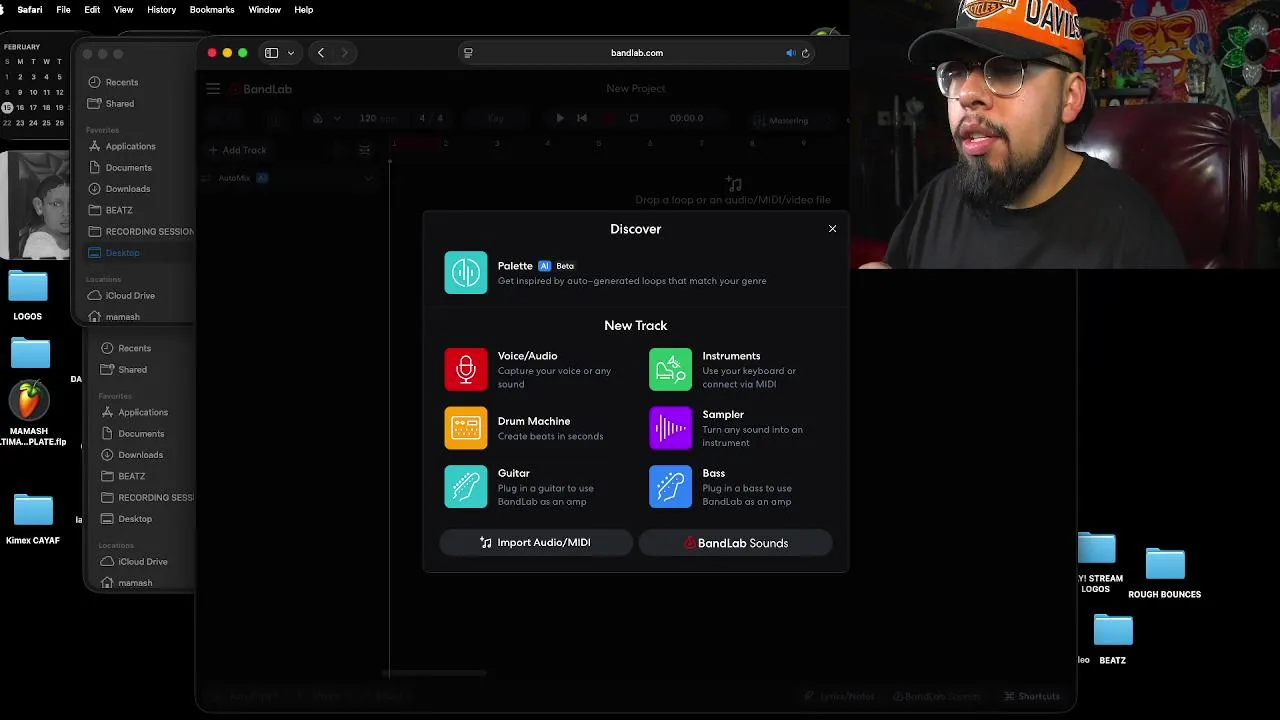Click the bandlab.com address bar
The height and width of the screenshot is (720, 1280).
pyautogui.click(x=636, y=53)
